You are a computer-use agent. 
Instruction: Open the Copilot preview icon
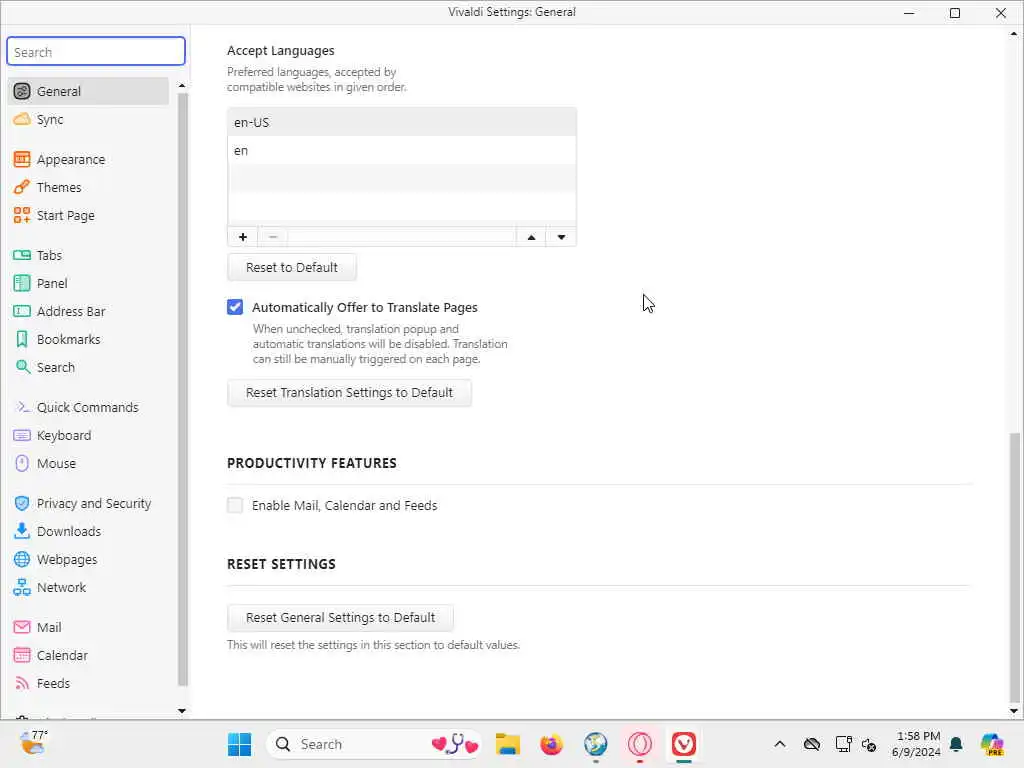[x=992, y=744]
